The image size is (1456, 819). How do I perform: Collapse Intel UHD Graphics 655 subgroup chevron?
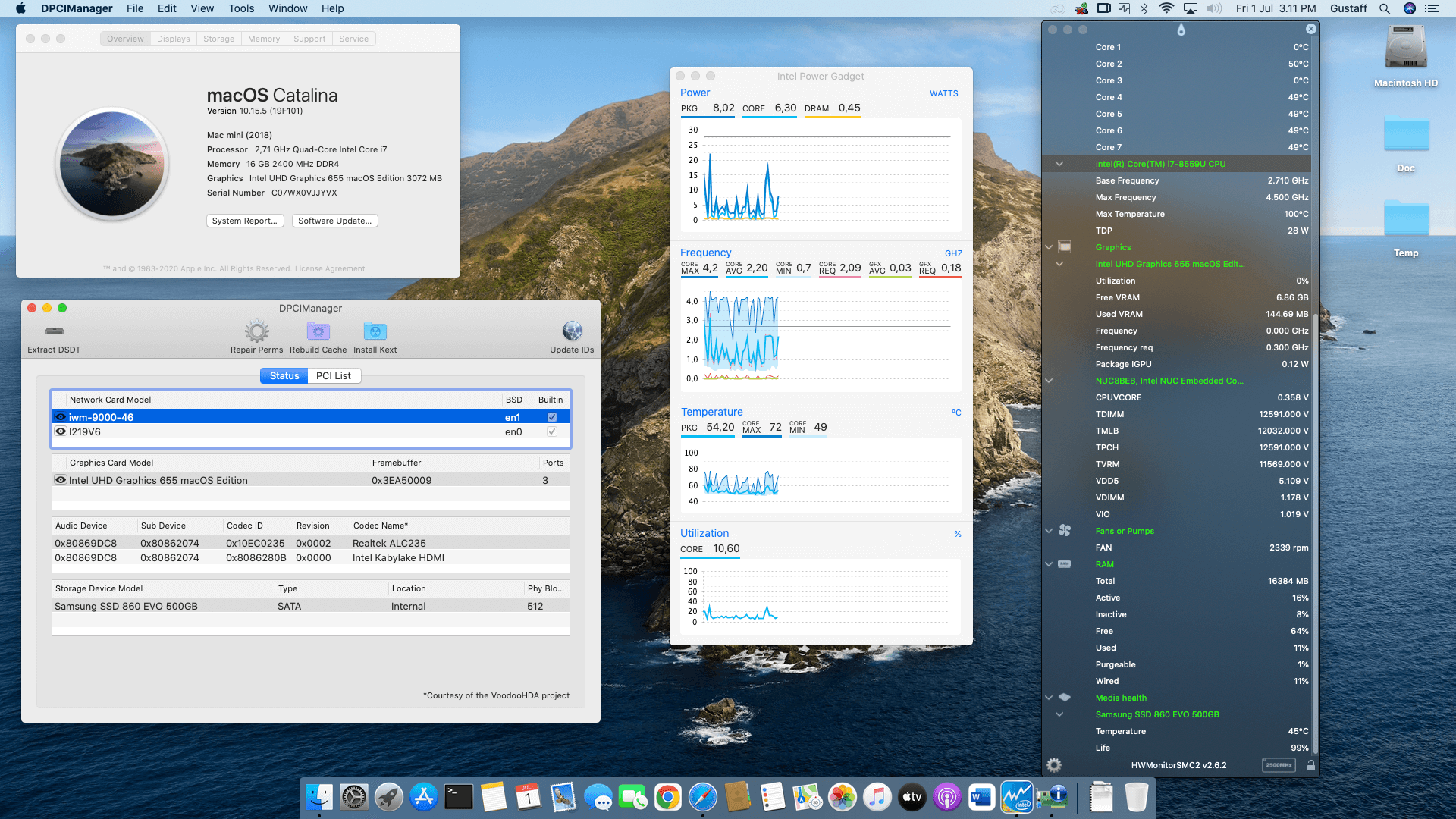click(1059, 264)
